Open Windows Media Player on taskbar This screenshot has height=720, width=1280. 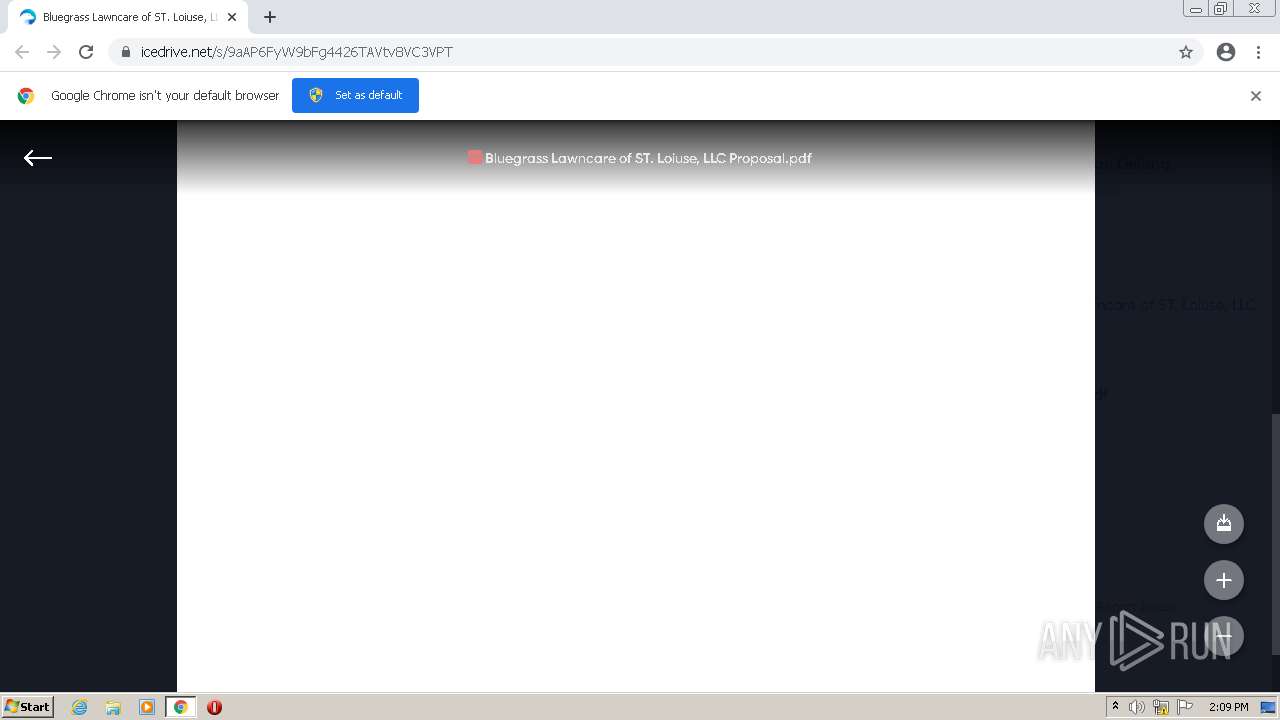147,707
